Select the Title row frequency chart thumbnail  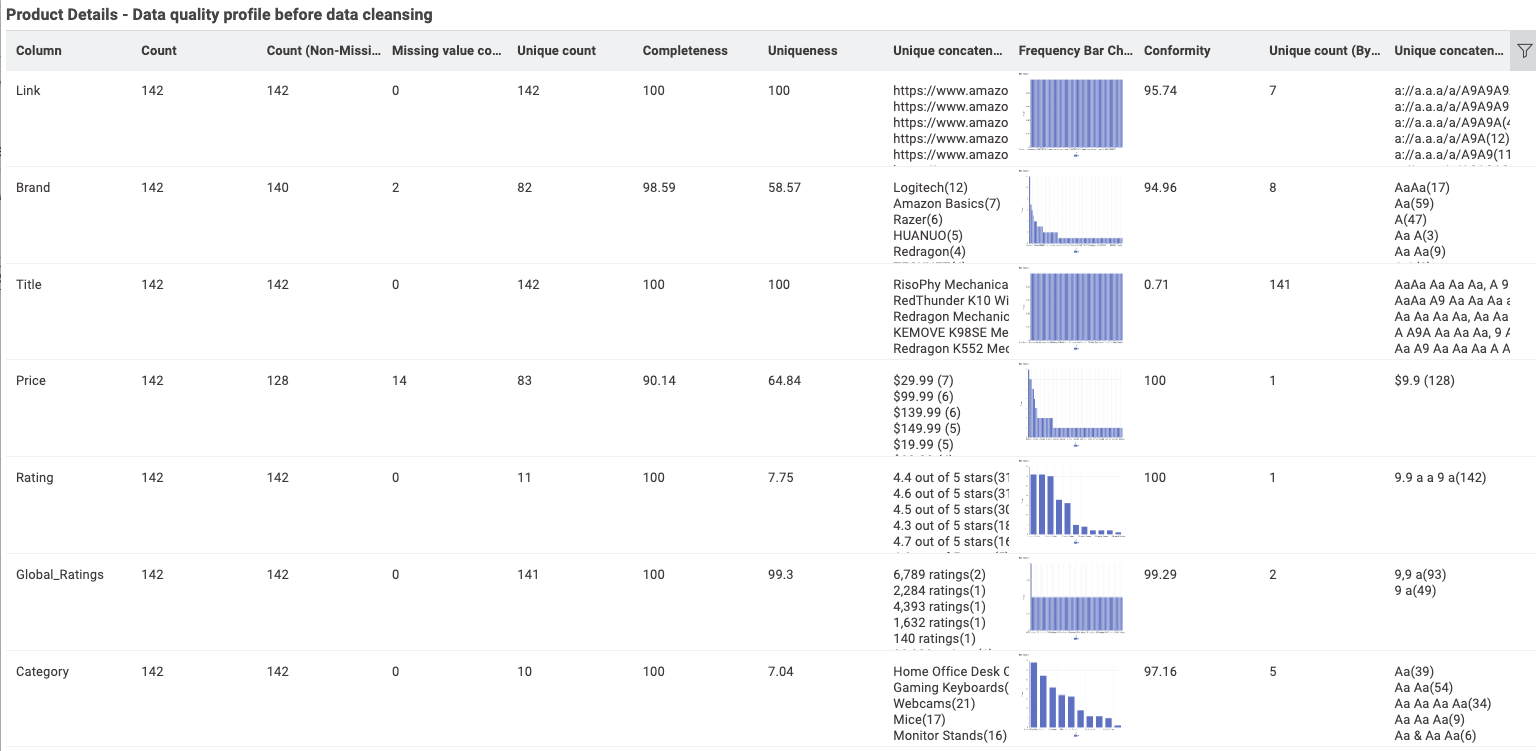click(1075, 309)
